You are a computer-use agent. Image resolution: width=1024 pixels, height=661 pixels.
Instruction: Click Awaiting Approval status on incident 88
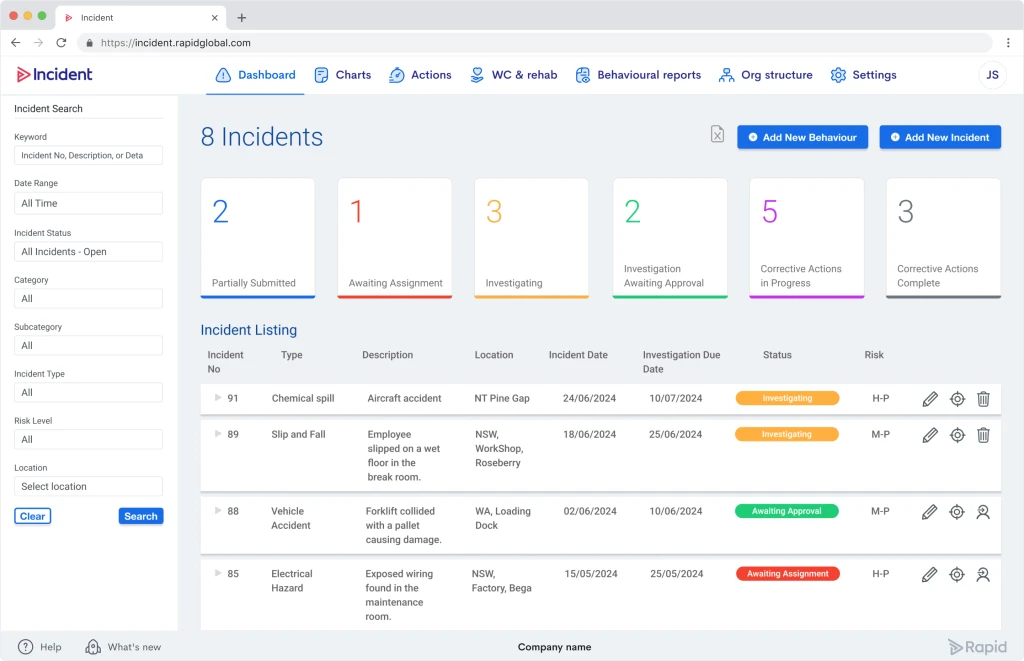click(786, 511)
